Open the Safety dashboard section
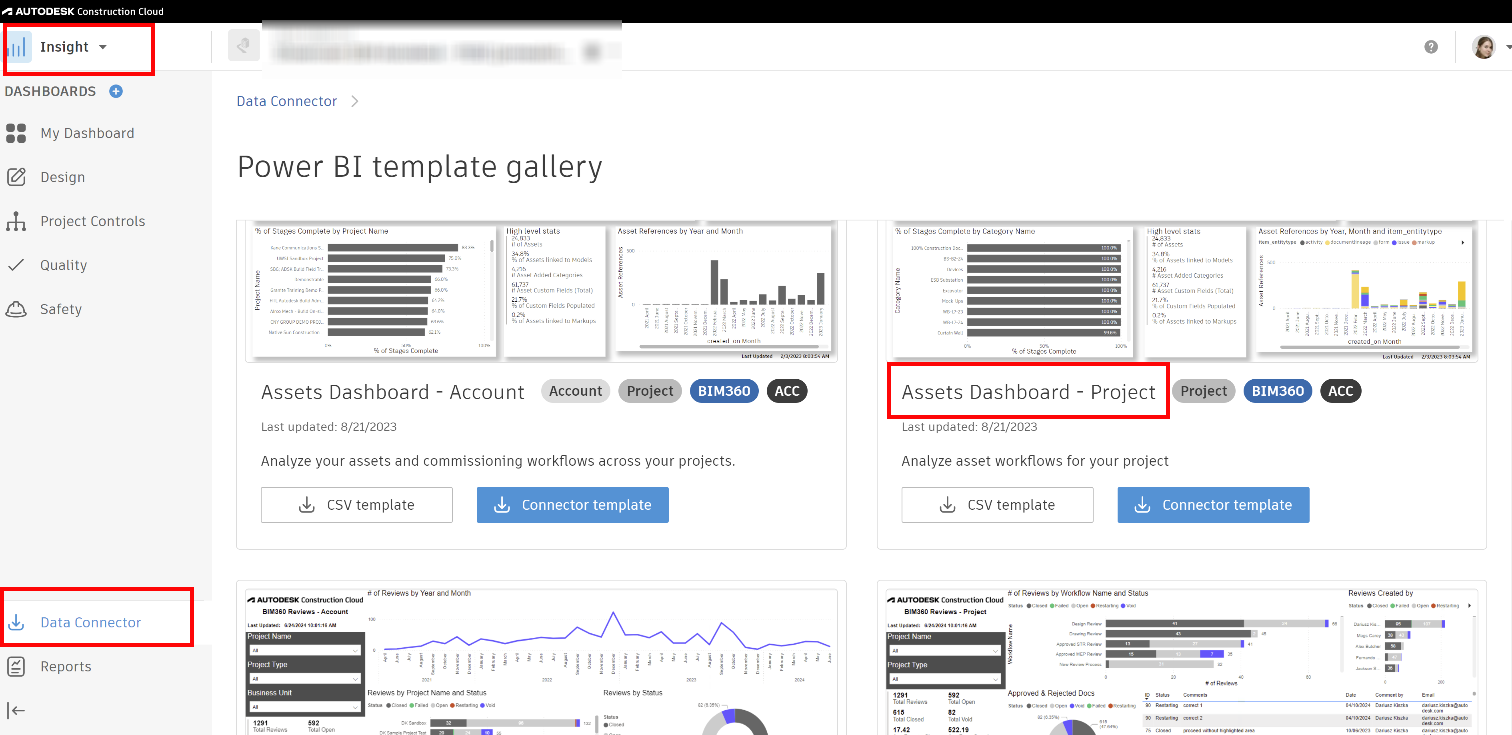Image resolution: width=1512 pixels, height=735 pixels. coord(58,308)
